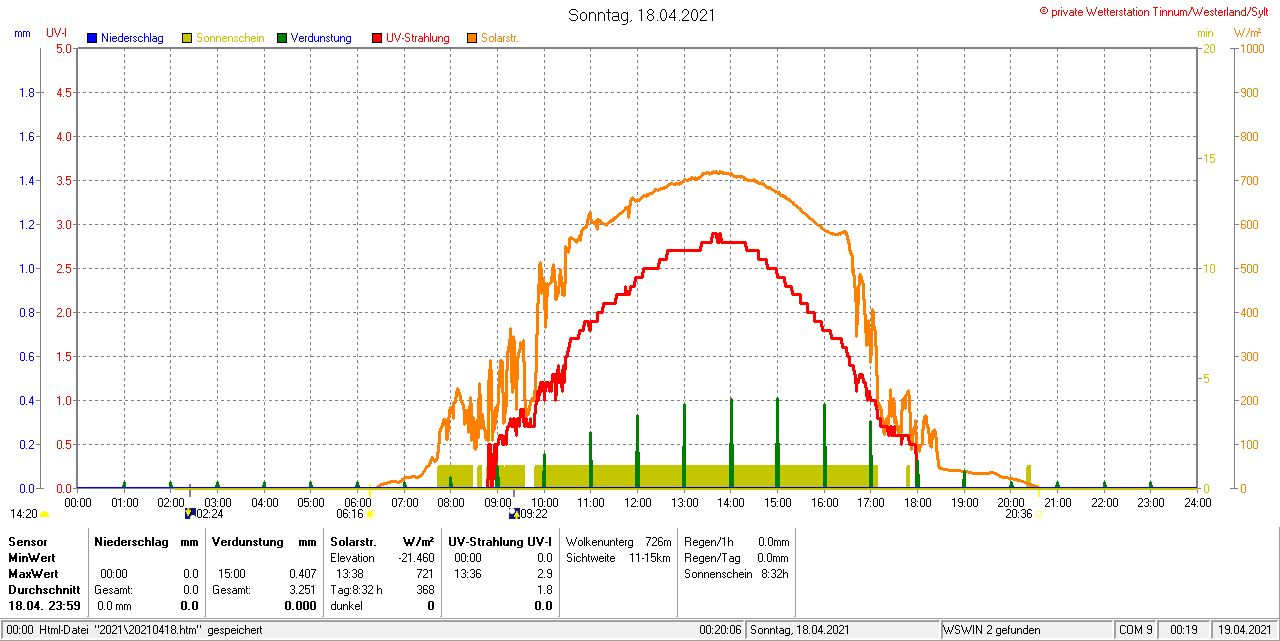Click the 12:00 tick label on time axis

pyautogui.click(x=637, y=502)
